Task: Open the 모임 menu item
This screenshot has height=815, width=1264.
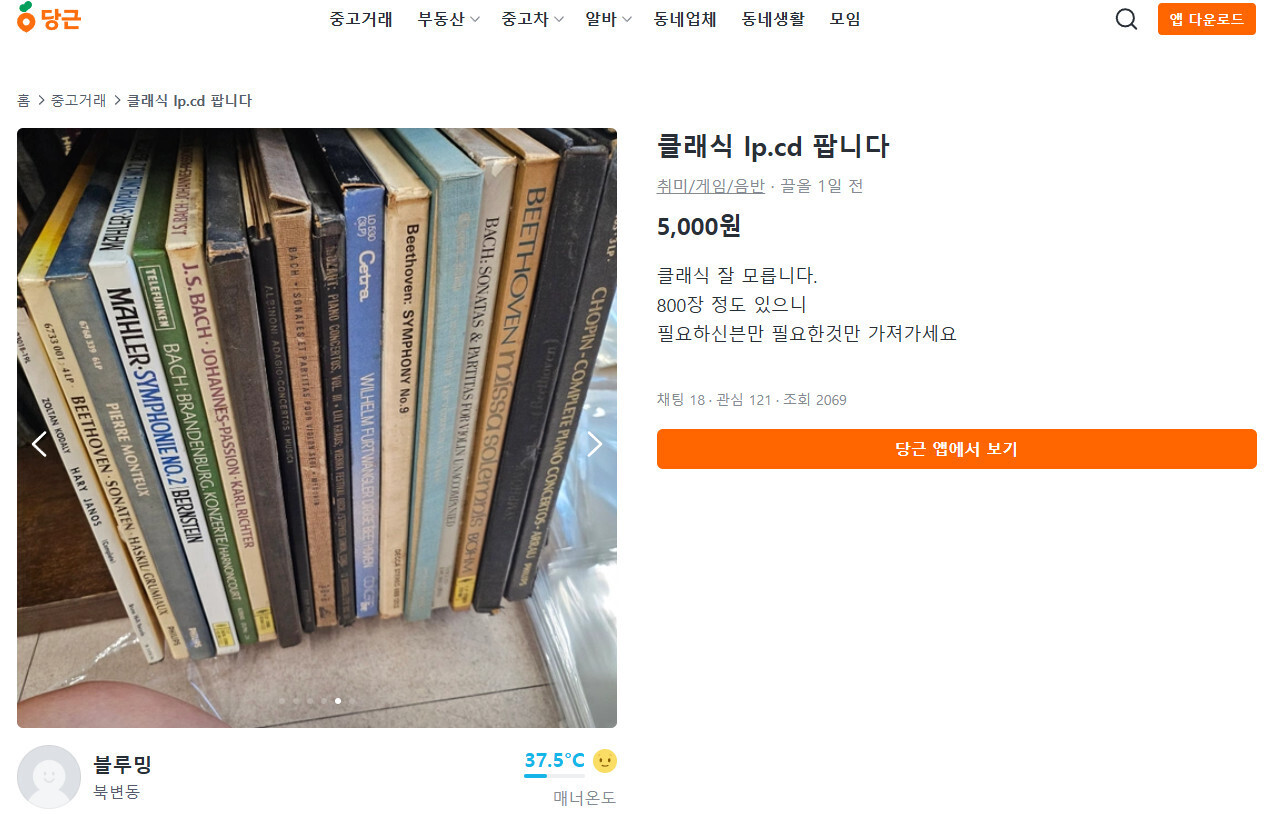Action: click(x=845, y=19)
